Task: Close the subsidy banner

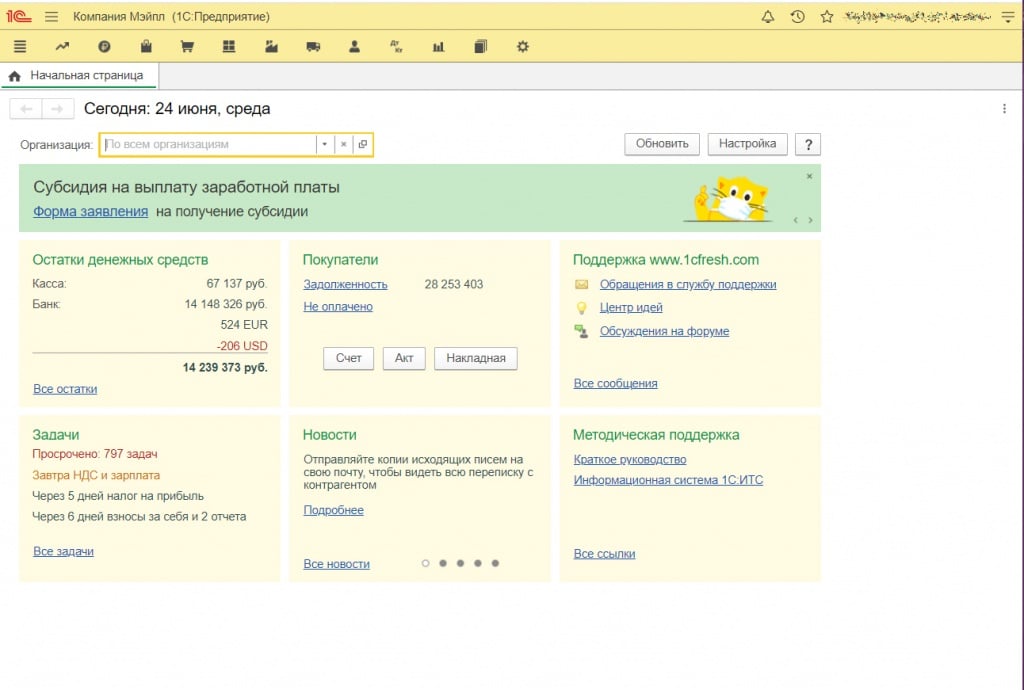Action: tap(809, 176)
